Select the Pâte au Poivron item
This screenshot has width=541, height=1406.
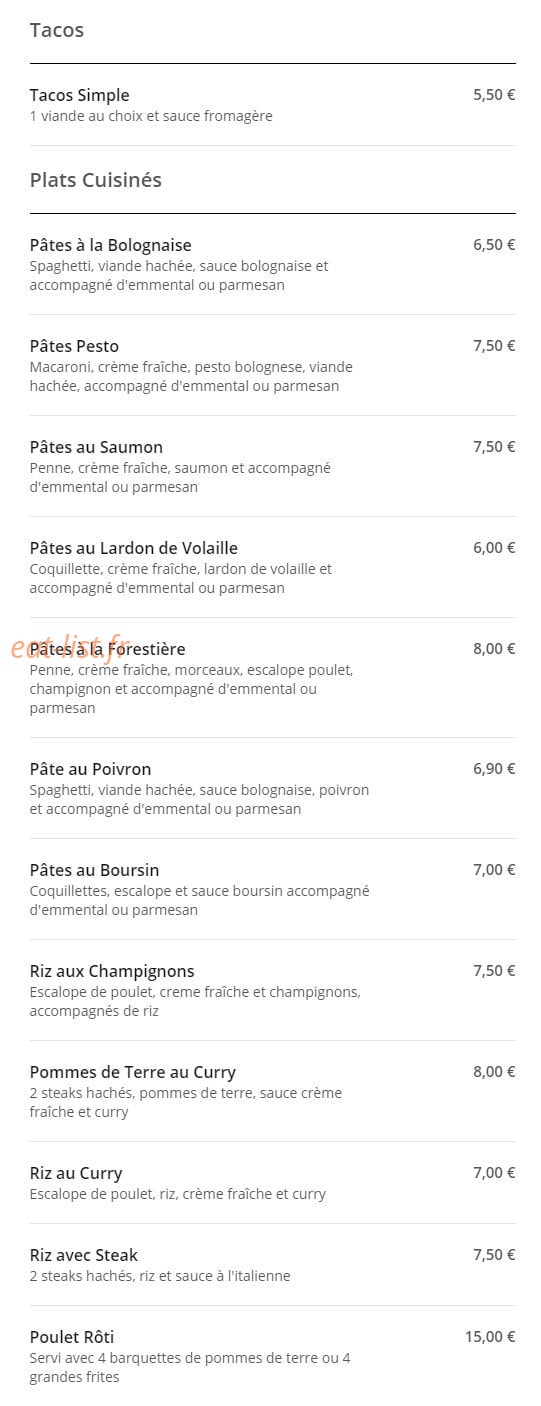pos(272,789)
